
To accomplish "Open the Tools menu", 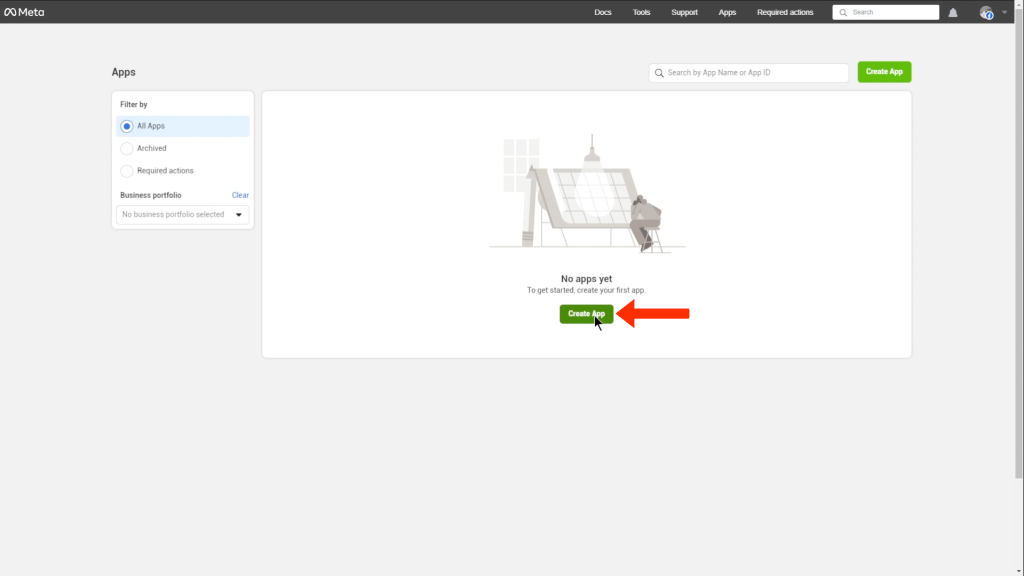I will click(x=641, y=12).
